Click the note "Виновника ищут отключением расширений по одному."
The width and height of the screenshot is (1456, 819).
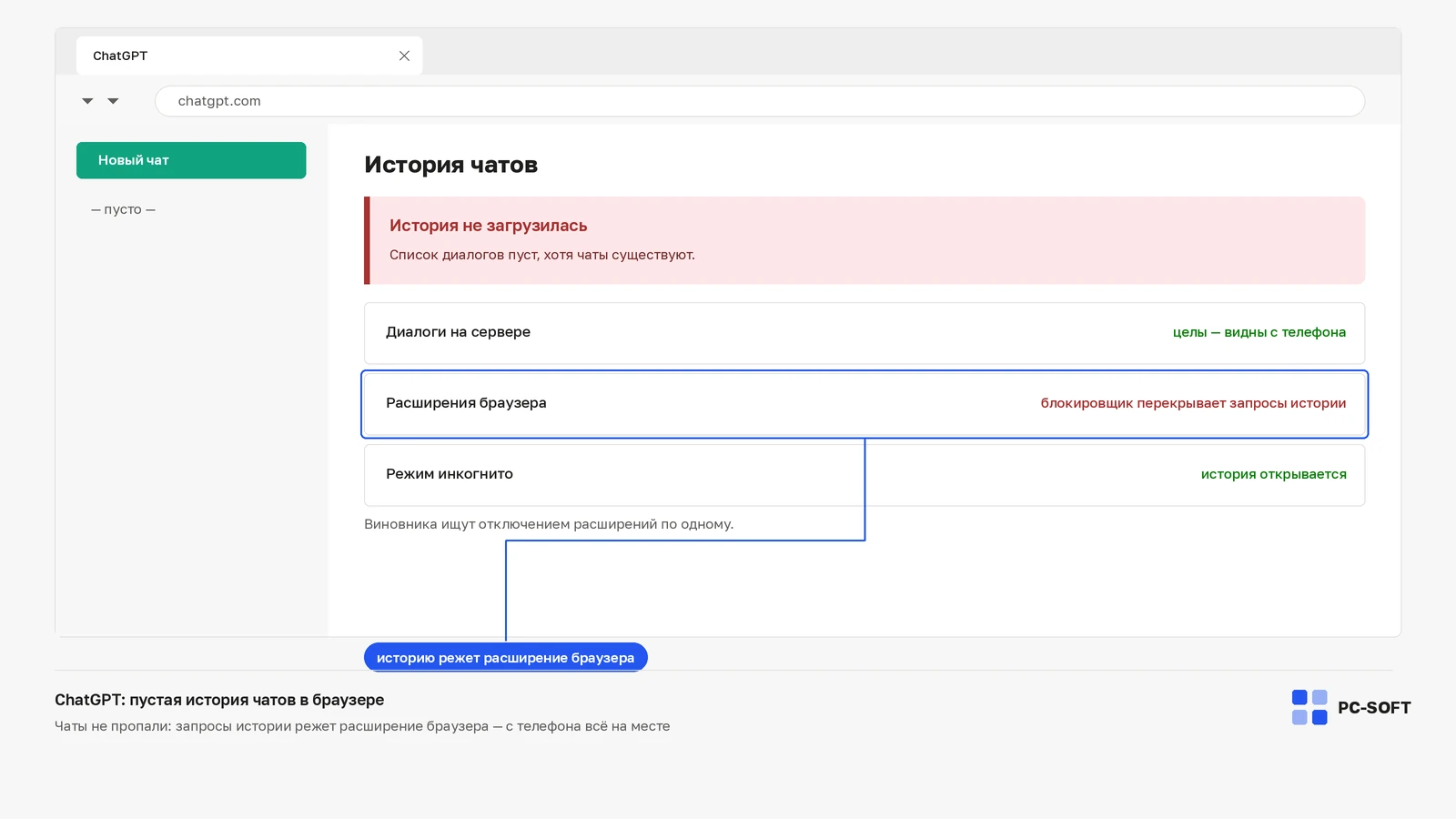coord(549,524)
